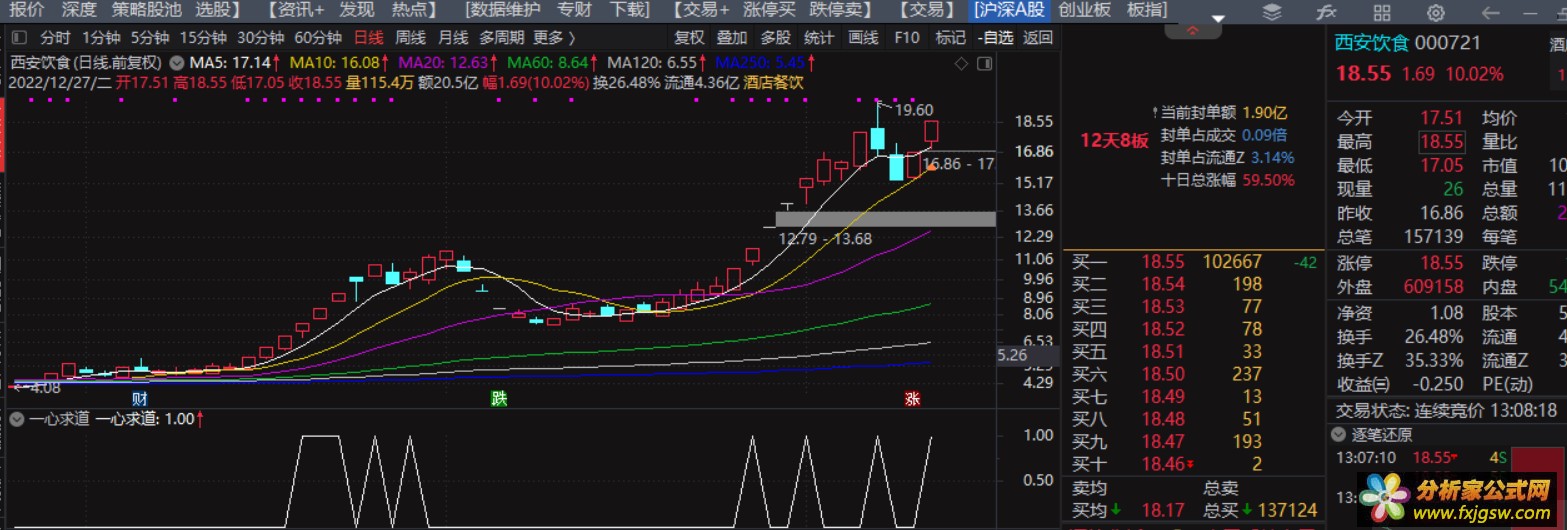Switch to 分时 chart period

(55, 38)
